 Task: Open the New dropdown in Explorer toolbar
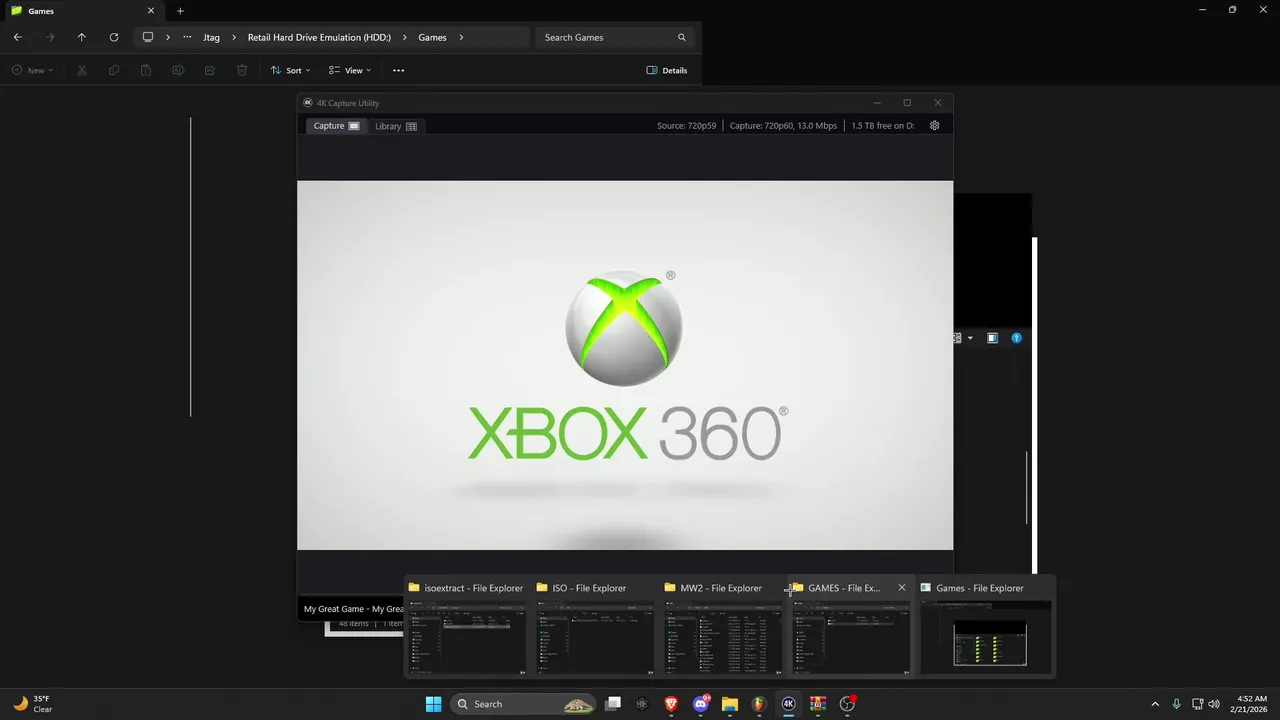pos(33,70)
